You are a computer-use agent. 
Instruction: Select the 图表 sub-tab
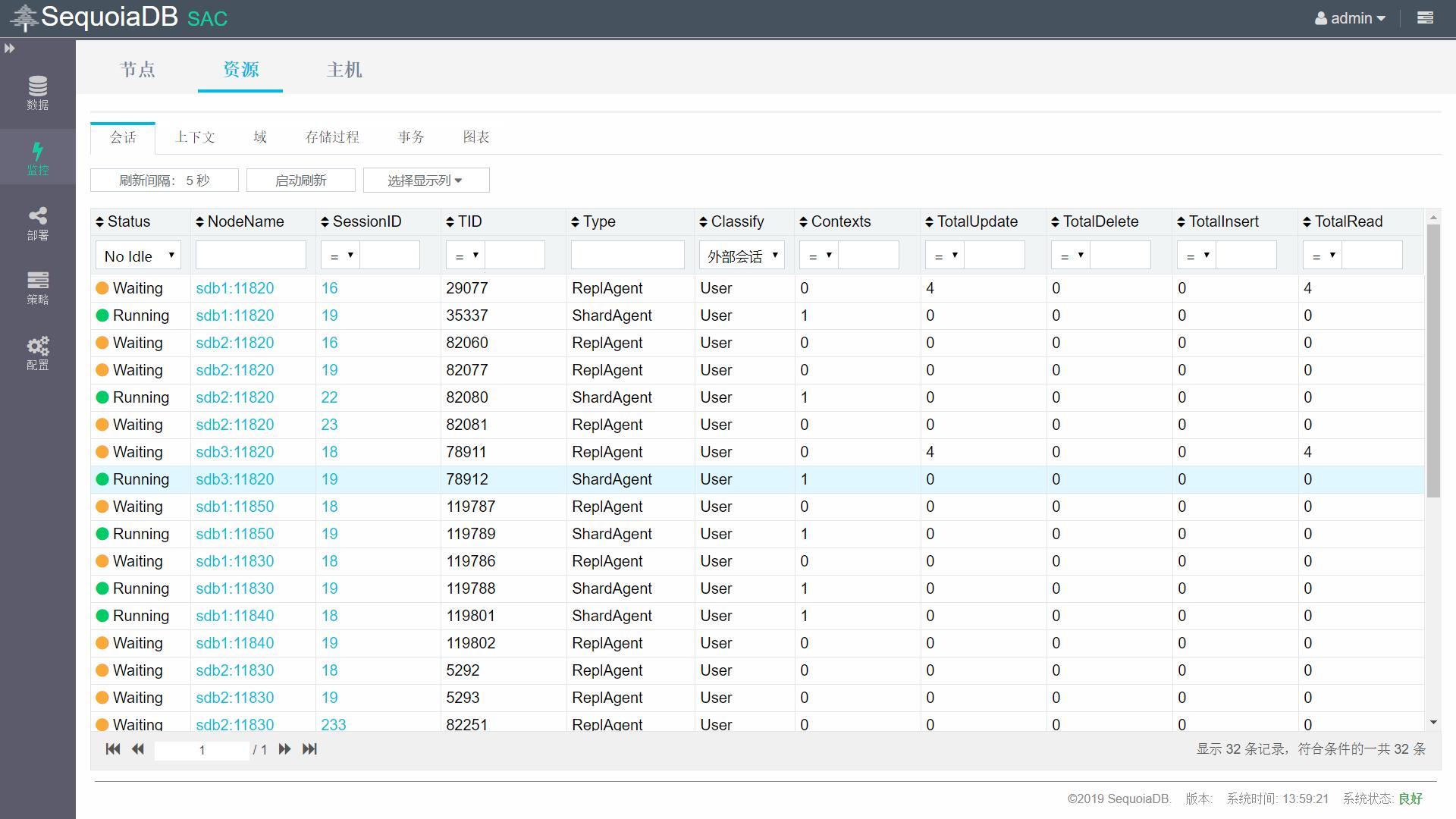click(x=476, y=137)
